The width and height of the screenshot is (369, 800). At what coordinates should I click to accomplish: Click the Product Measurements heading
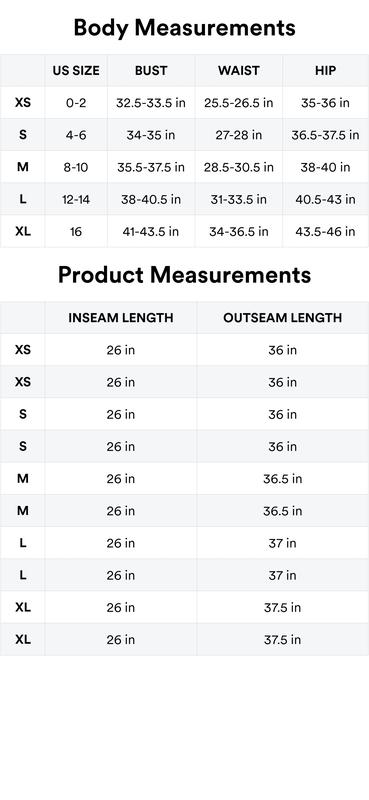[x=184, y=275]
